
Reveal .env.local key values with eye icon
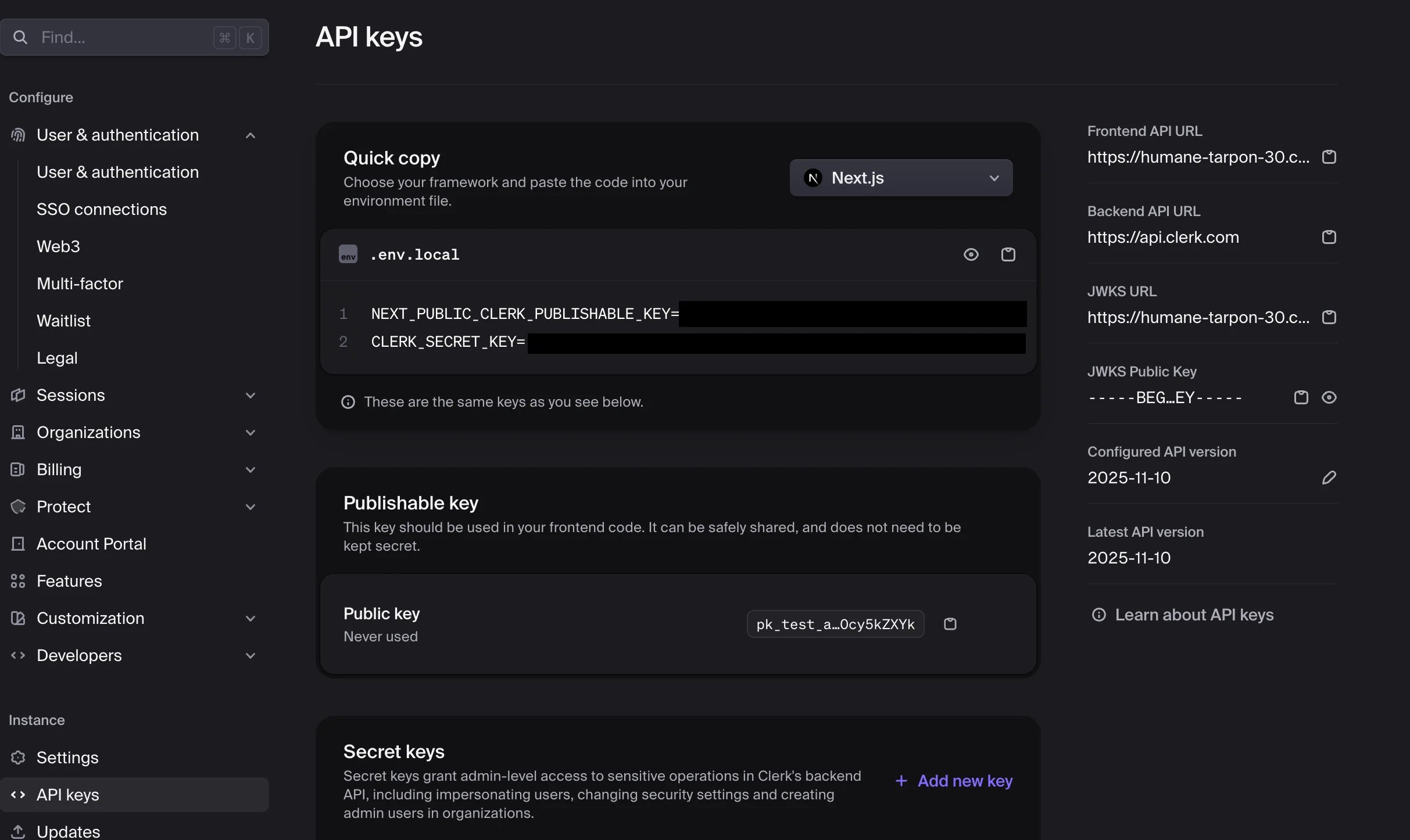(971, 254)
